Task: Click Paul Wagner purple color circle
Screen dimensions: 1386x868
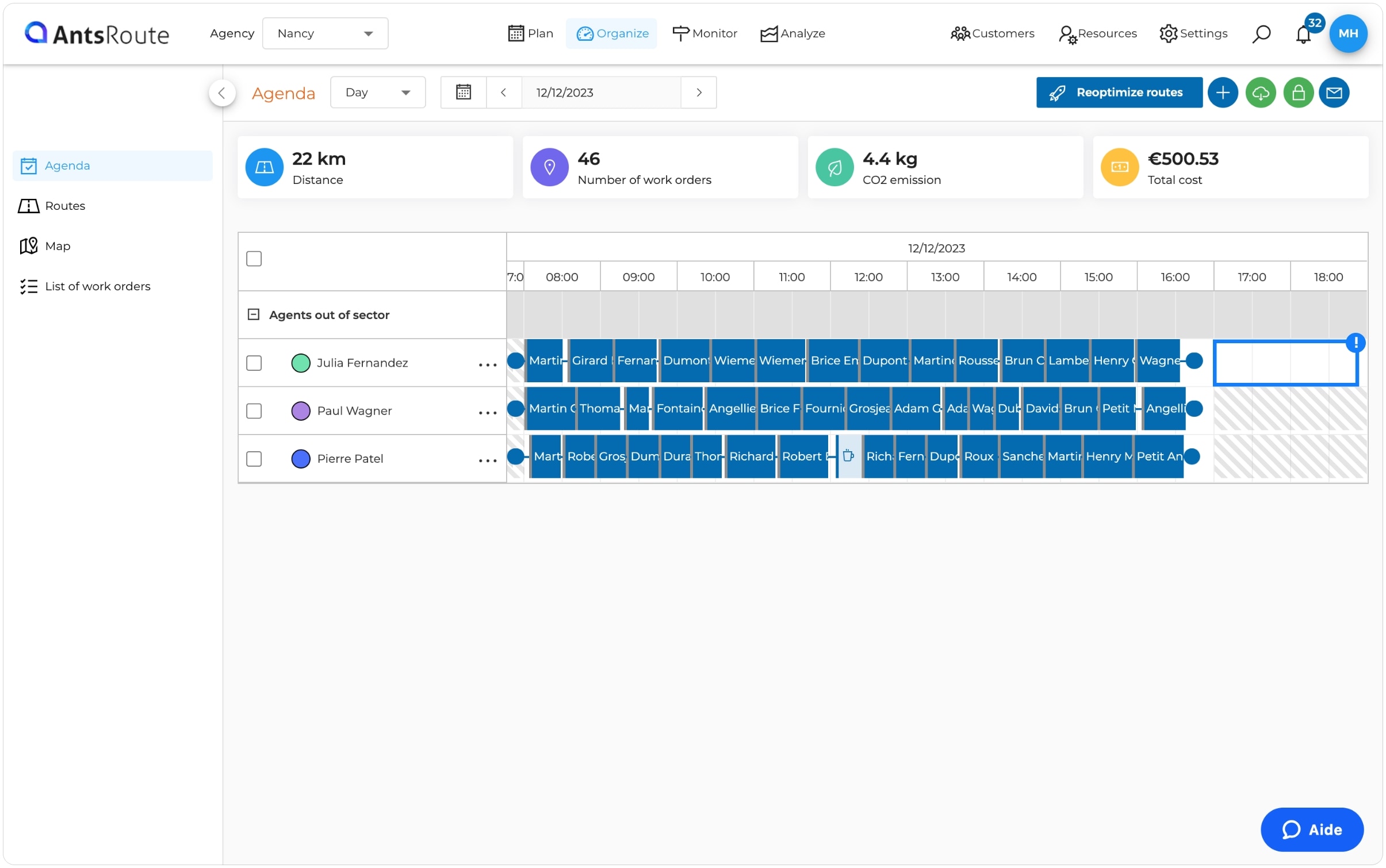Action: (x=301, y=410)
